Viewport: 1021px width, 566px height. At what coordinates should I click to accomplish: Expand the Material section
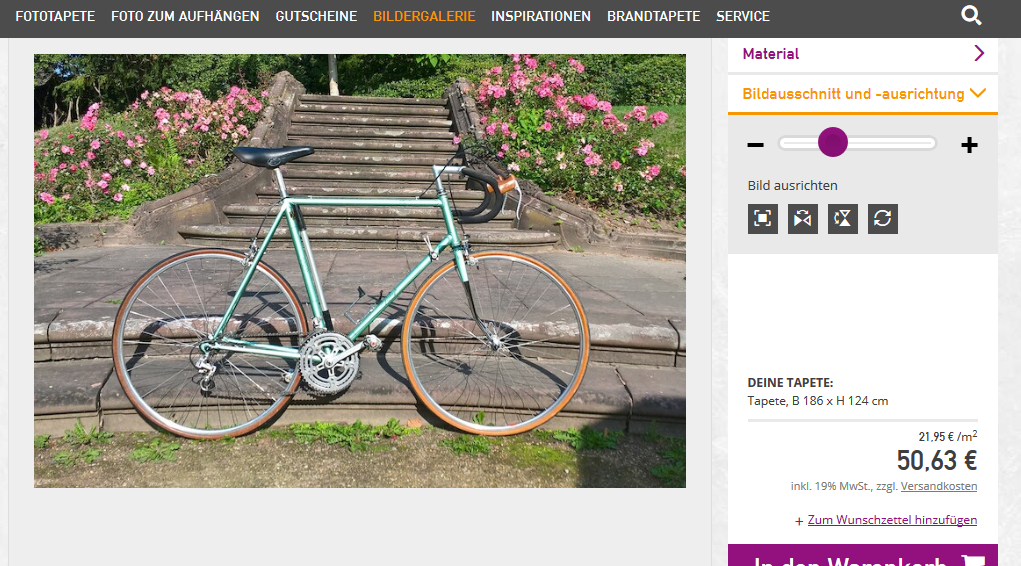(x=863, y=54)
